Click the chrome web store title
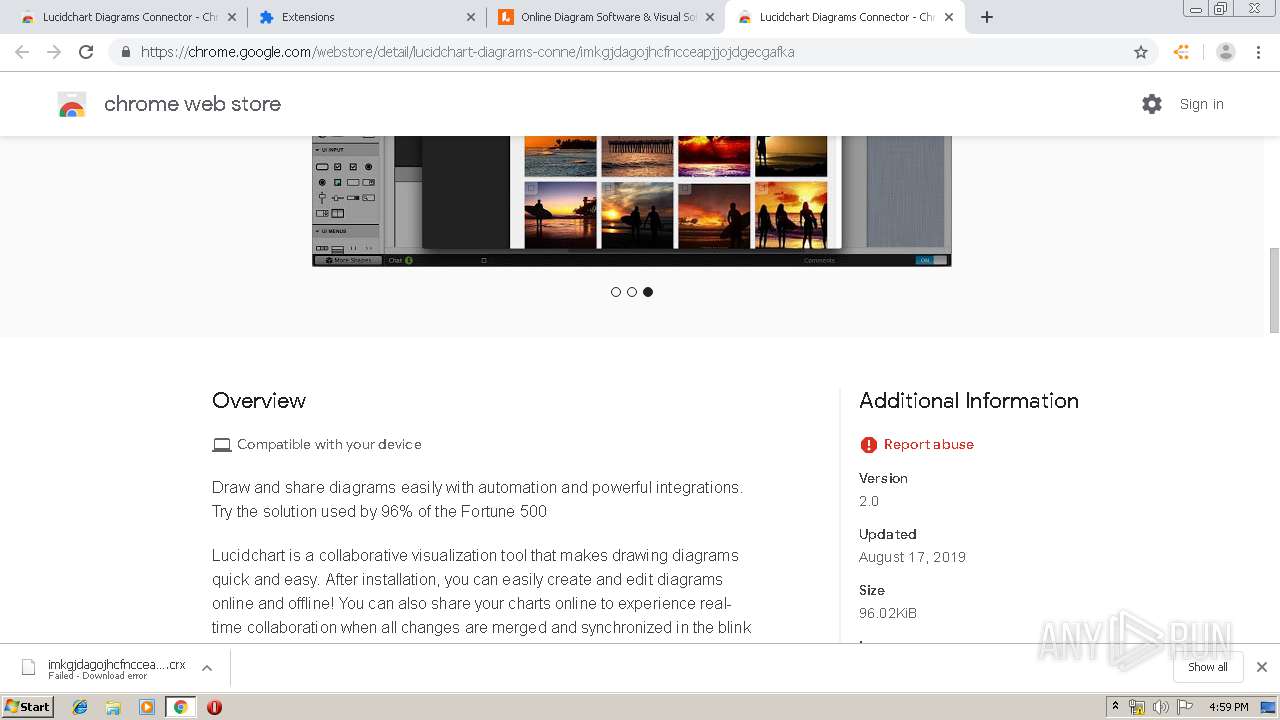This screenshot has height=720, width=1280. 192,104
